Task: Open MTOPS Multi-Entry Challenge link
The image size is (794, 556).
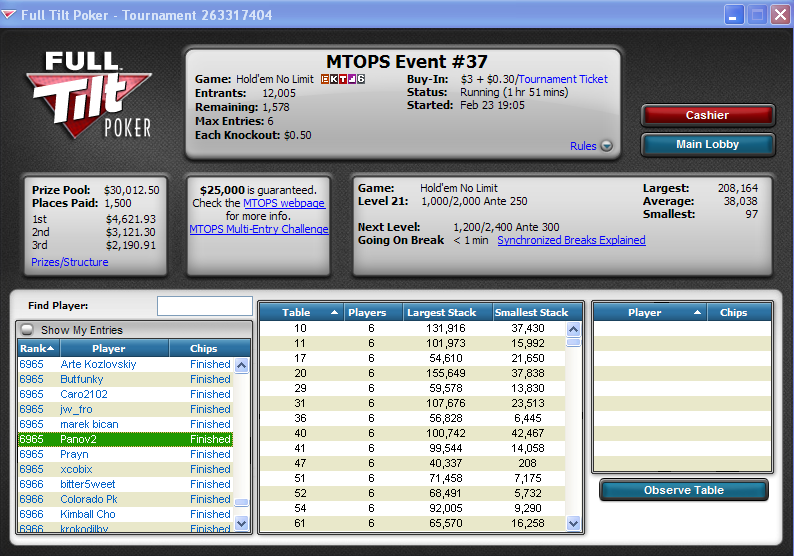Action: tap(259, 229)
